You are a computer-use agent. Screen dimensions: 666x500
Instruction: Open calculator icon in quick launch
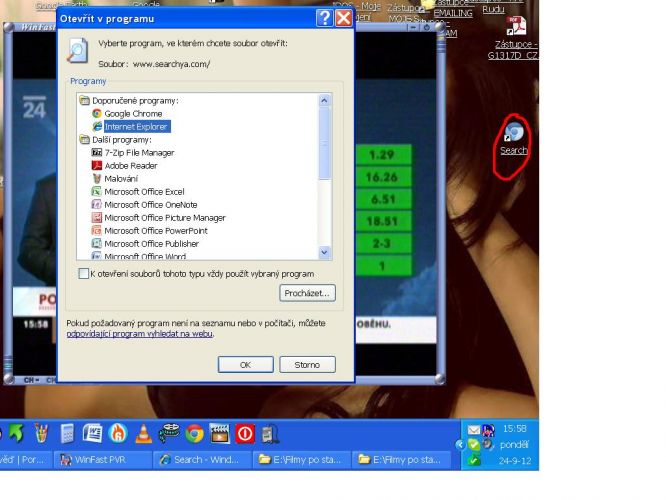coord(67,434)
